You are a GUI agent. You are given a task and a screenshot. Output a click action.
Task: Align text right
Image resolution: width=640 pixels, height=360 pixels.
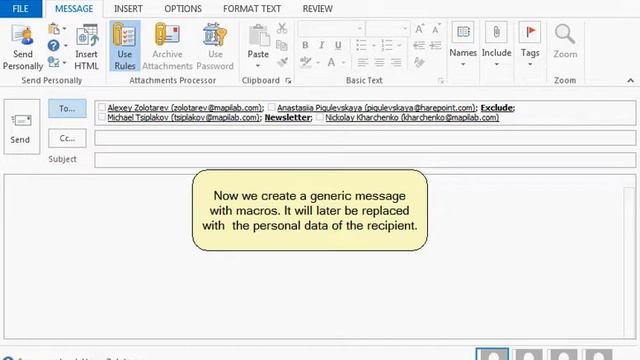tap(396, 62)
